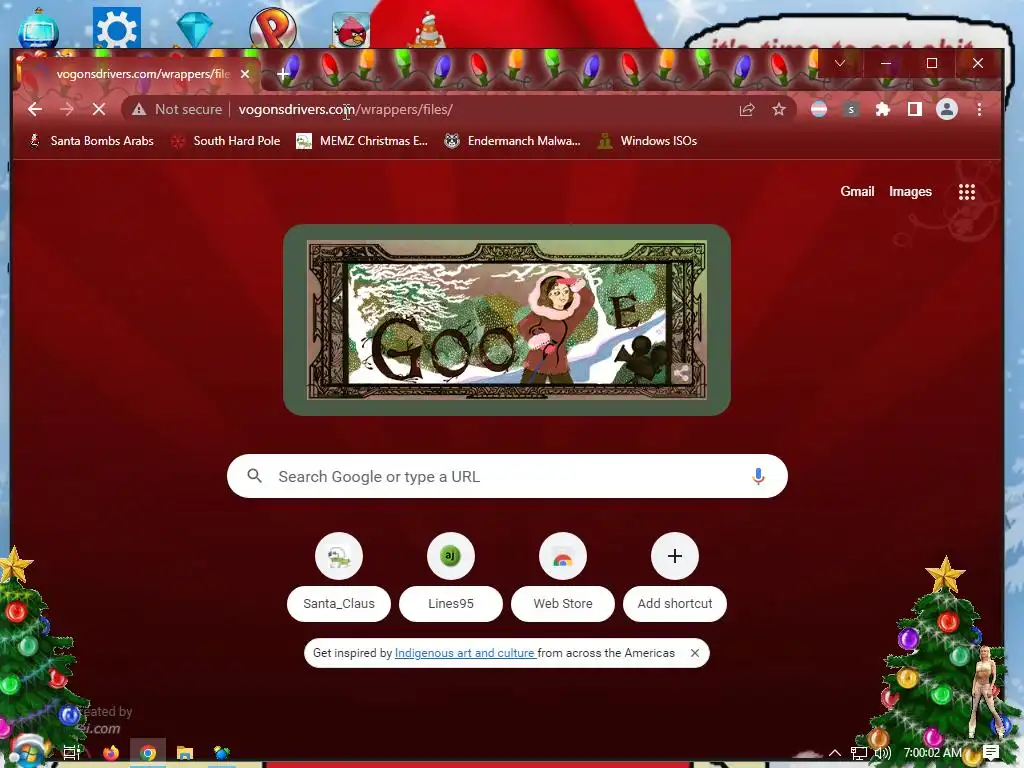
Task: Close the vogonsdrivers tab
Action: pos(245,74)
